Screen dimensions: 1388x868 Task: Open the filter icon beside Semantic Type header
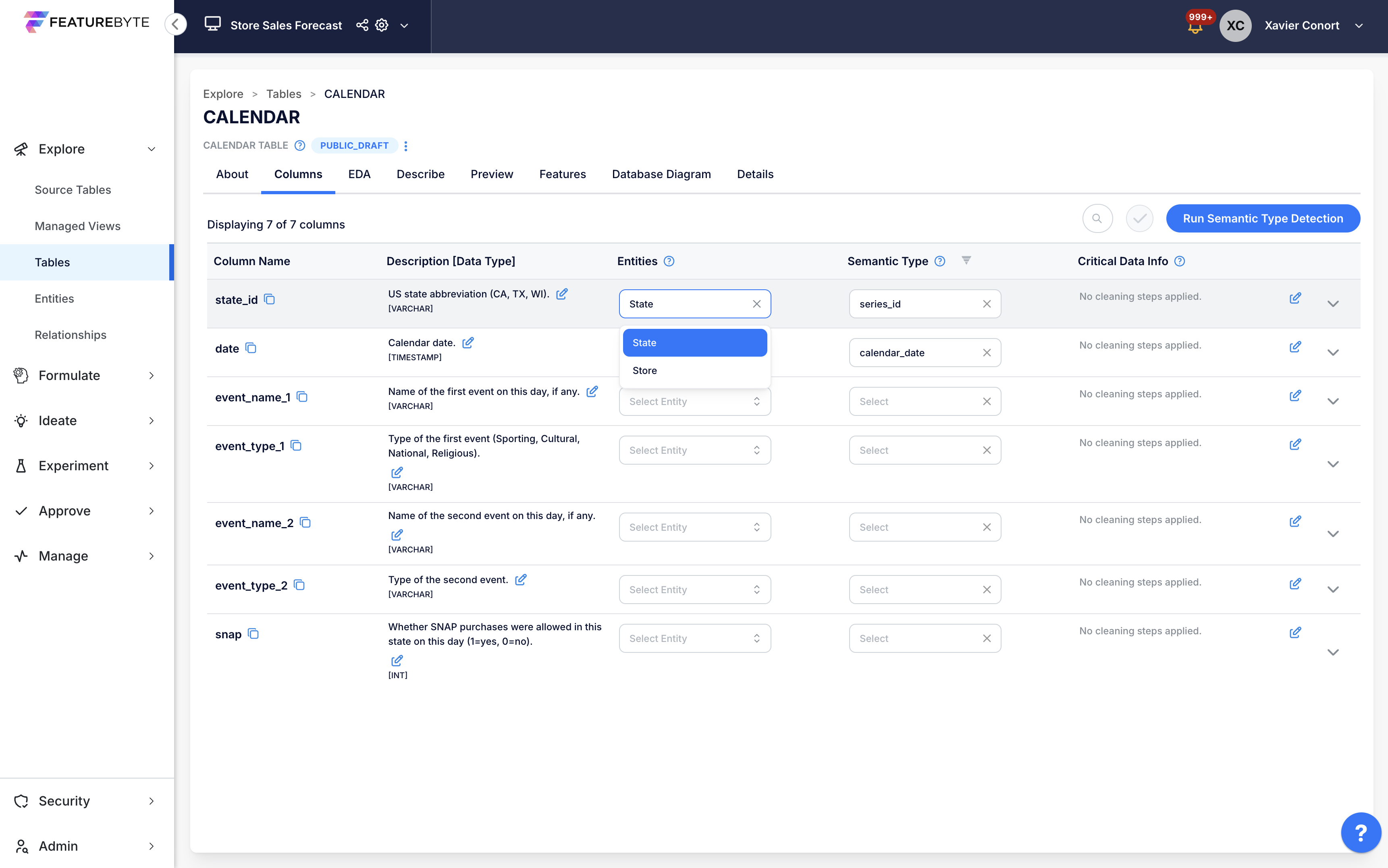[967, 260]
